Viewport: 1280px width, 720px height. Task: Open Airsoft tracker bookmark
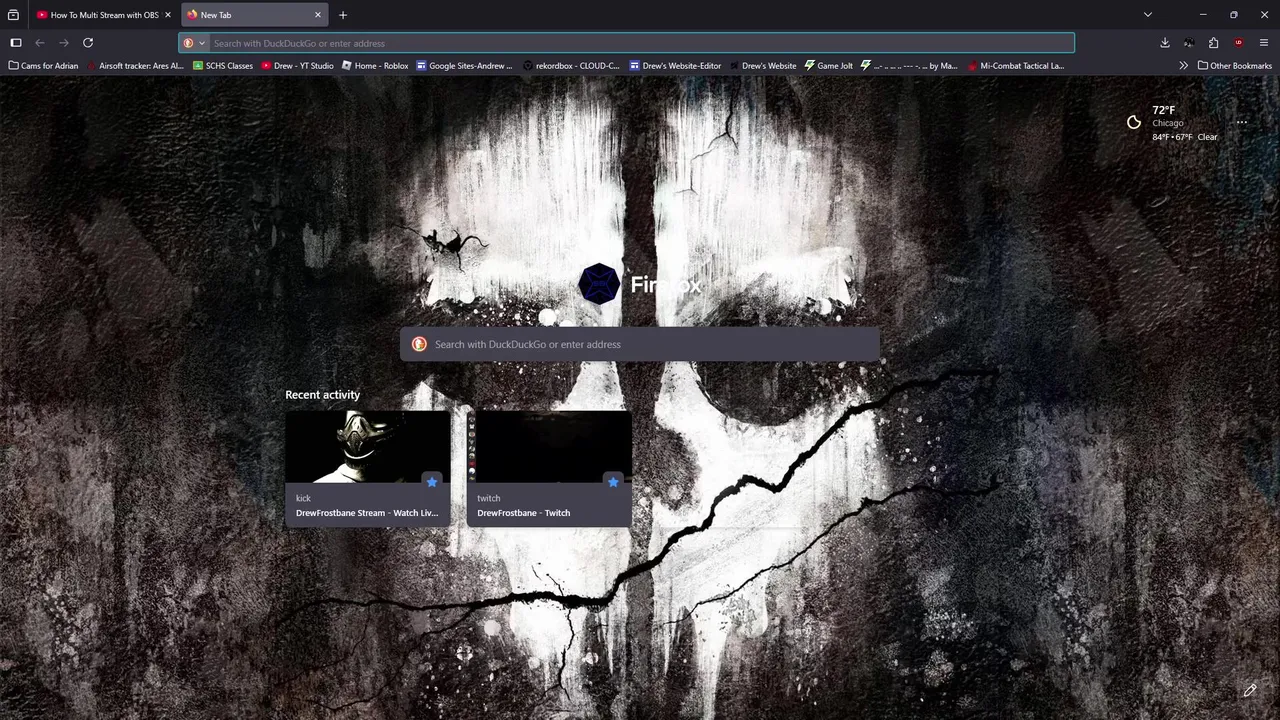pyautogui.click(x=135, y=66)
